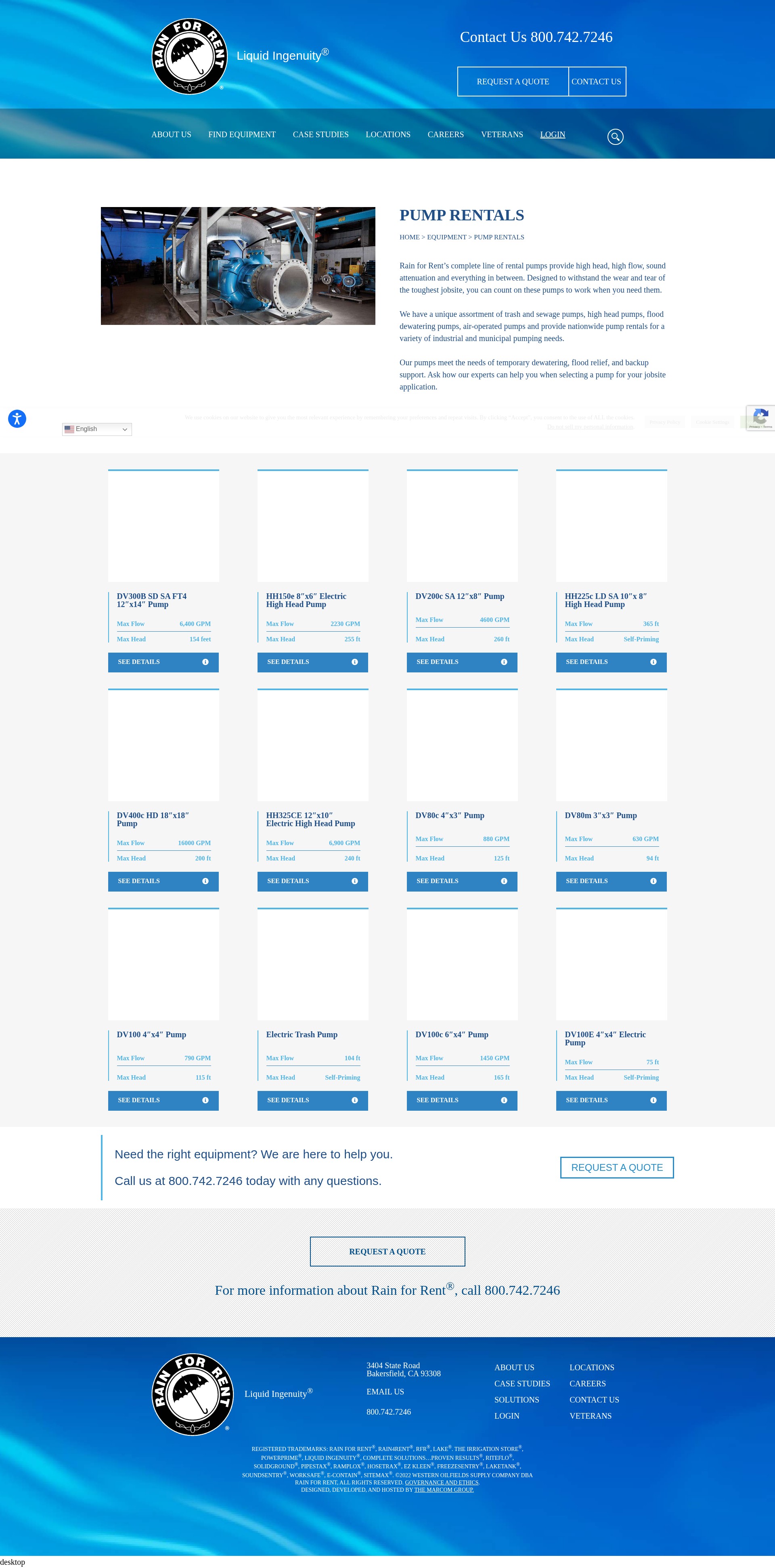Image resolution: width=775 pixels, height=1568 pixels.
Task: Open footer Contact Us link
Action: click(594, 1399)
